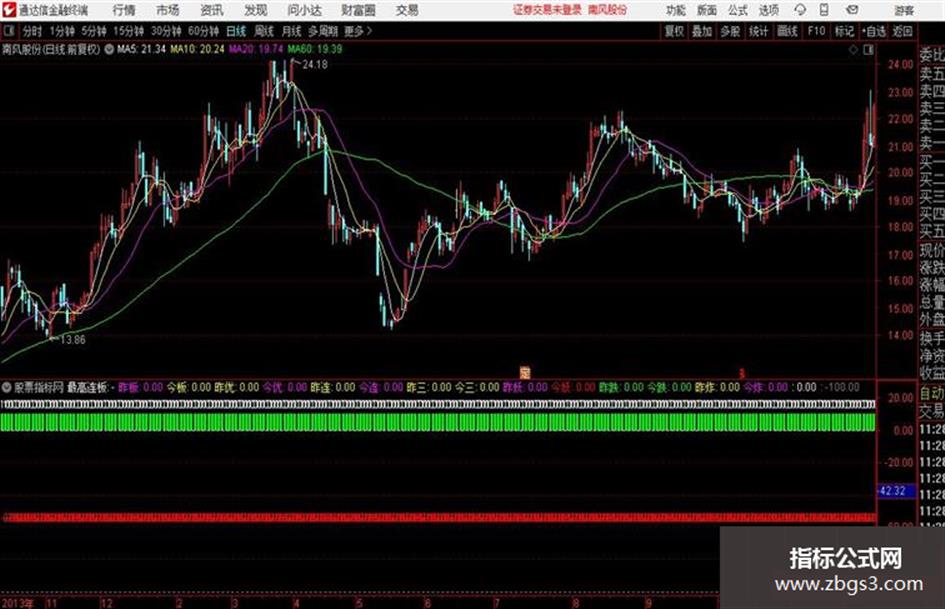Image resolution: width=945 pixels, height=609 pixels.
Task: Toggle the left sidebar panel icon
Action: coord(8,31)
